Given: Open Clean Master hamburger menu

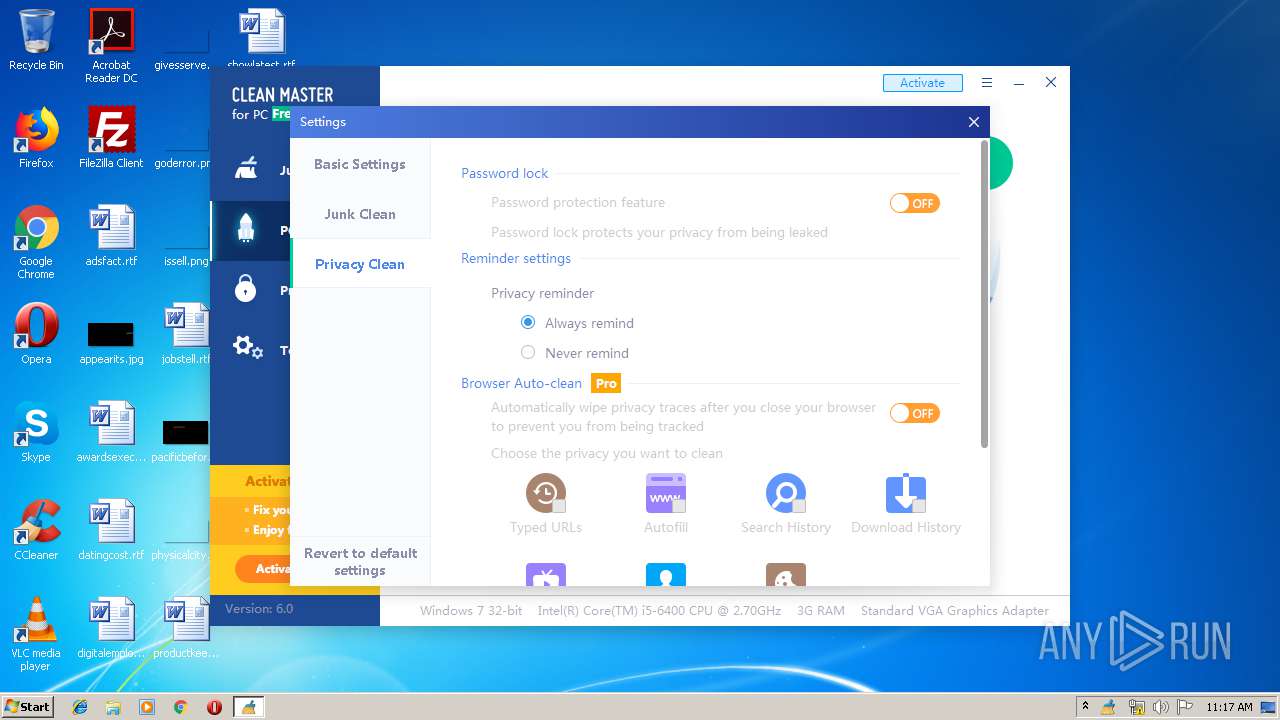Looking at the screenshot, I should coord(987,83).
